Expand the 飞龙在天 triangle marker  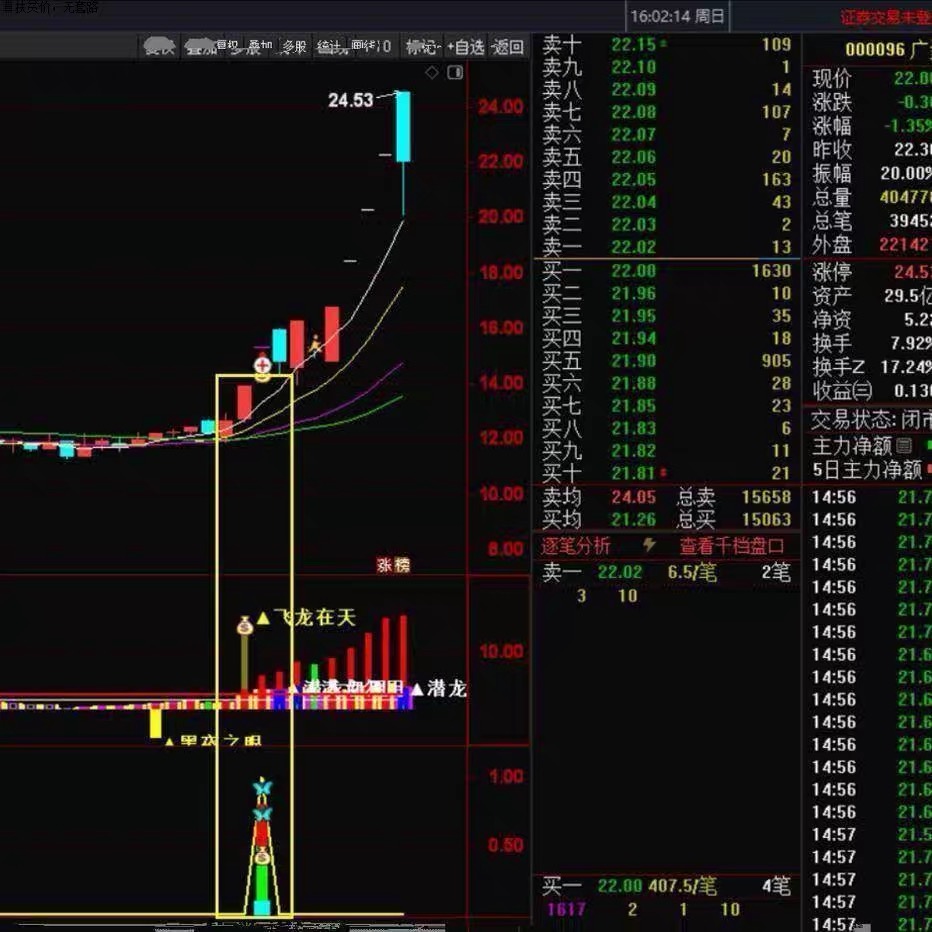(263, 619)
